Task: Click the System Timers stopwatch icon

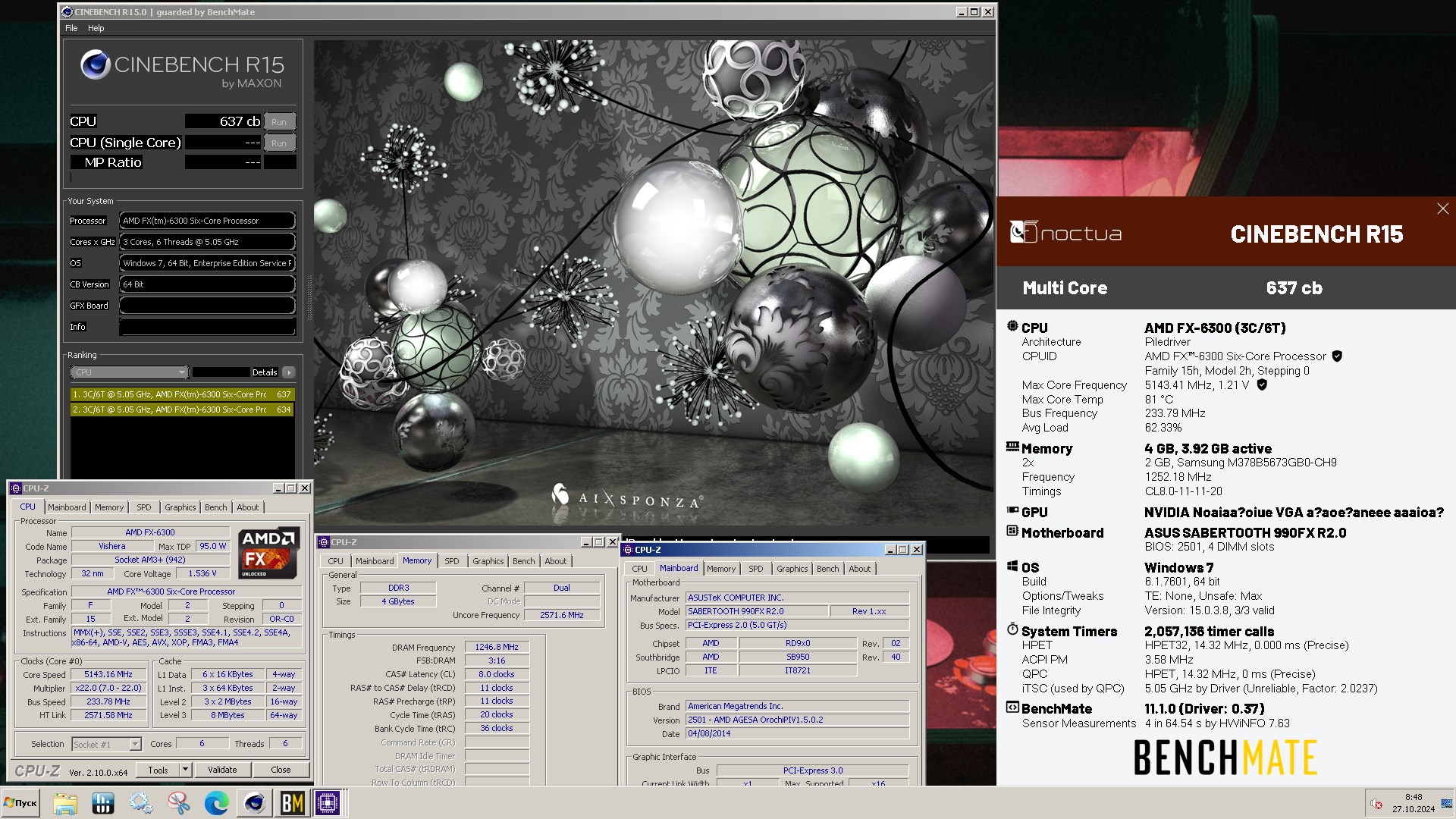Action: tap(1012, 629)
